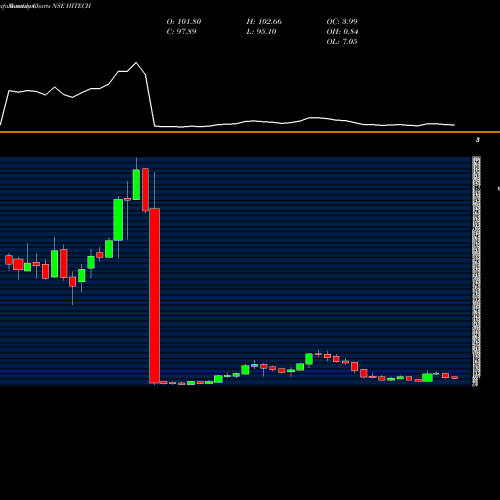Select the tallest red crash candlestick
500x500 pixels.
click(x=155, y=296)
